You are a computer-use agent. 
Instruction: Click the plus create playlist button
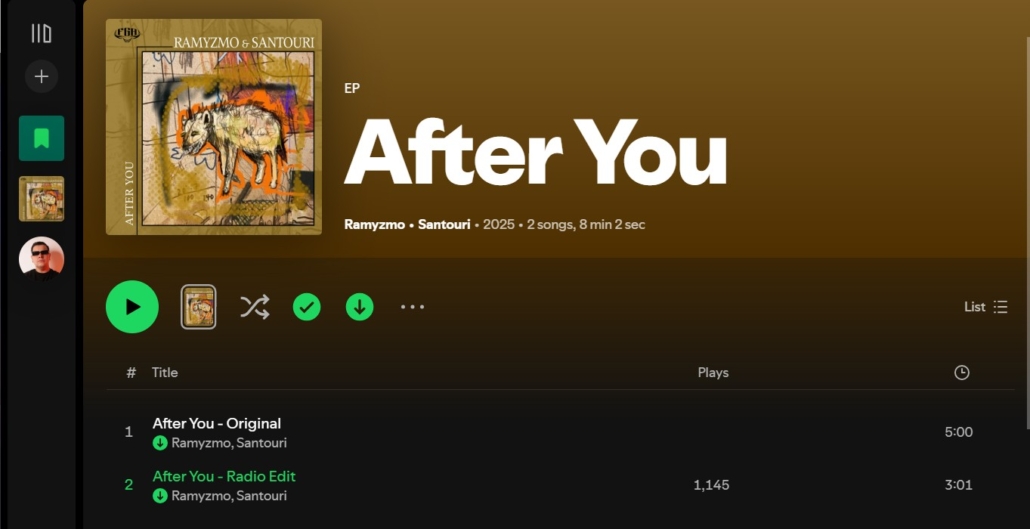41,77
